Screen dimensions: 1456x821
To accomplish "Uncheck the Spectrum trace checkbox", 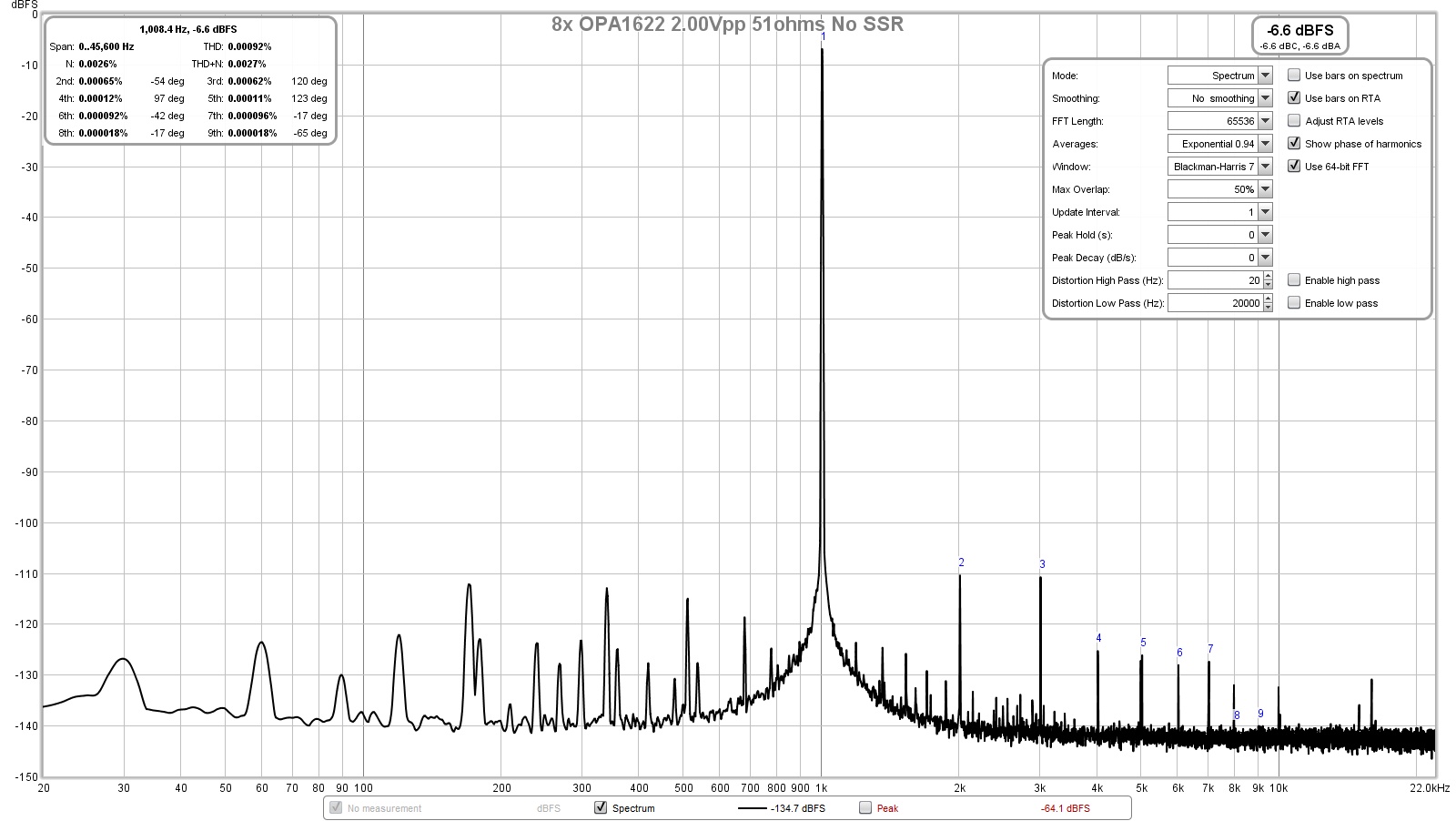I will coord(600,807).
